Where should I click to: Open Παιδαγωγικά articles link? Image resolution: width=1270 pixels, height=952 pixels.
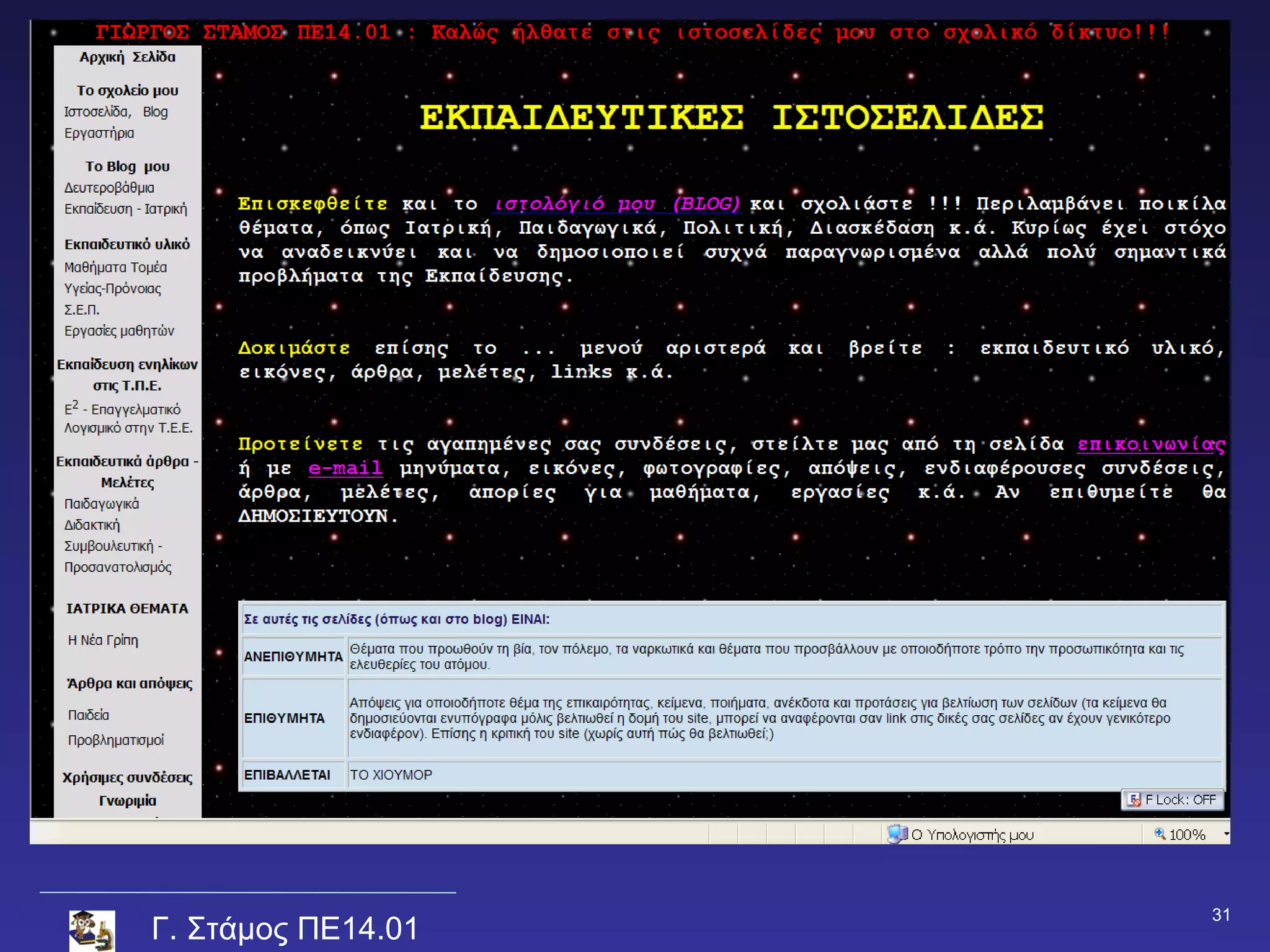(x=102, y=504)
